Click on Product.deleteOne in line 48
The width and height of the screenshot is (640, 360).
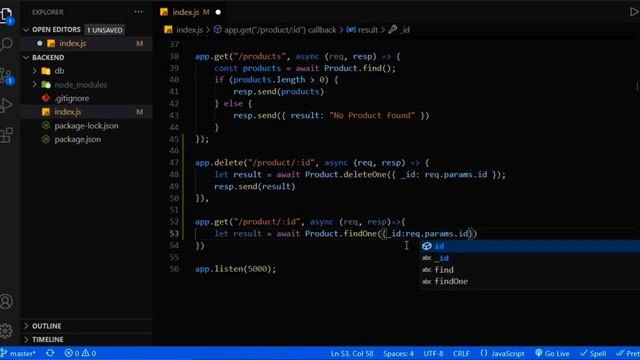click(x=345, y=175)
